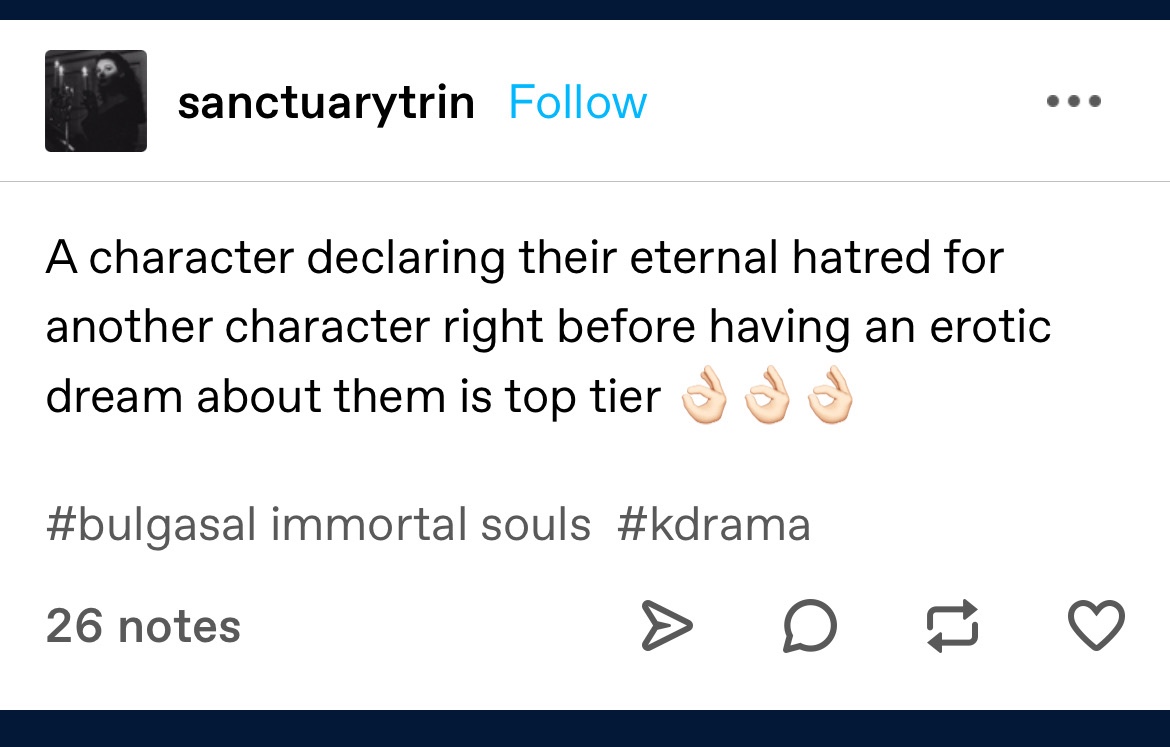Open the three-dot post options menu
This screenshot has height=747, width=1170.
(1073, 102)
